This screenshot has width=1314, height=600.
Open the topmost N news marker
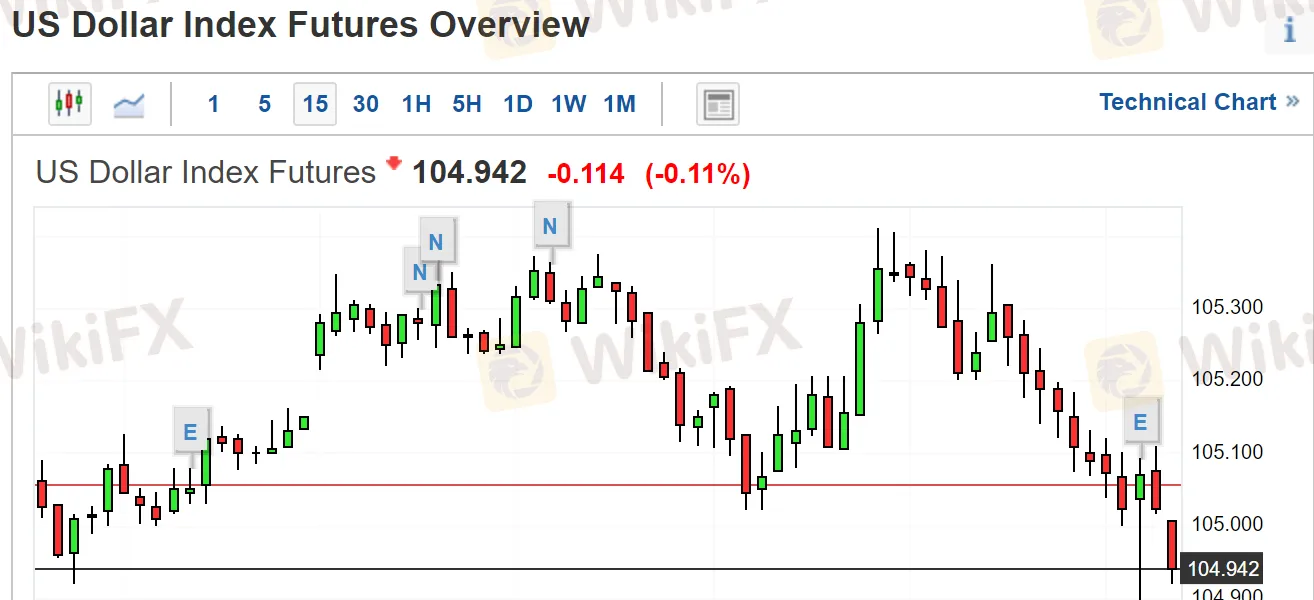[549, 226]
